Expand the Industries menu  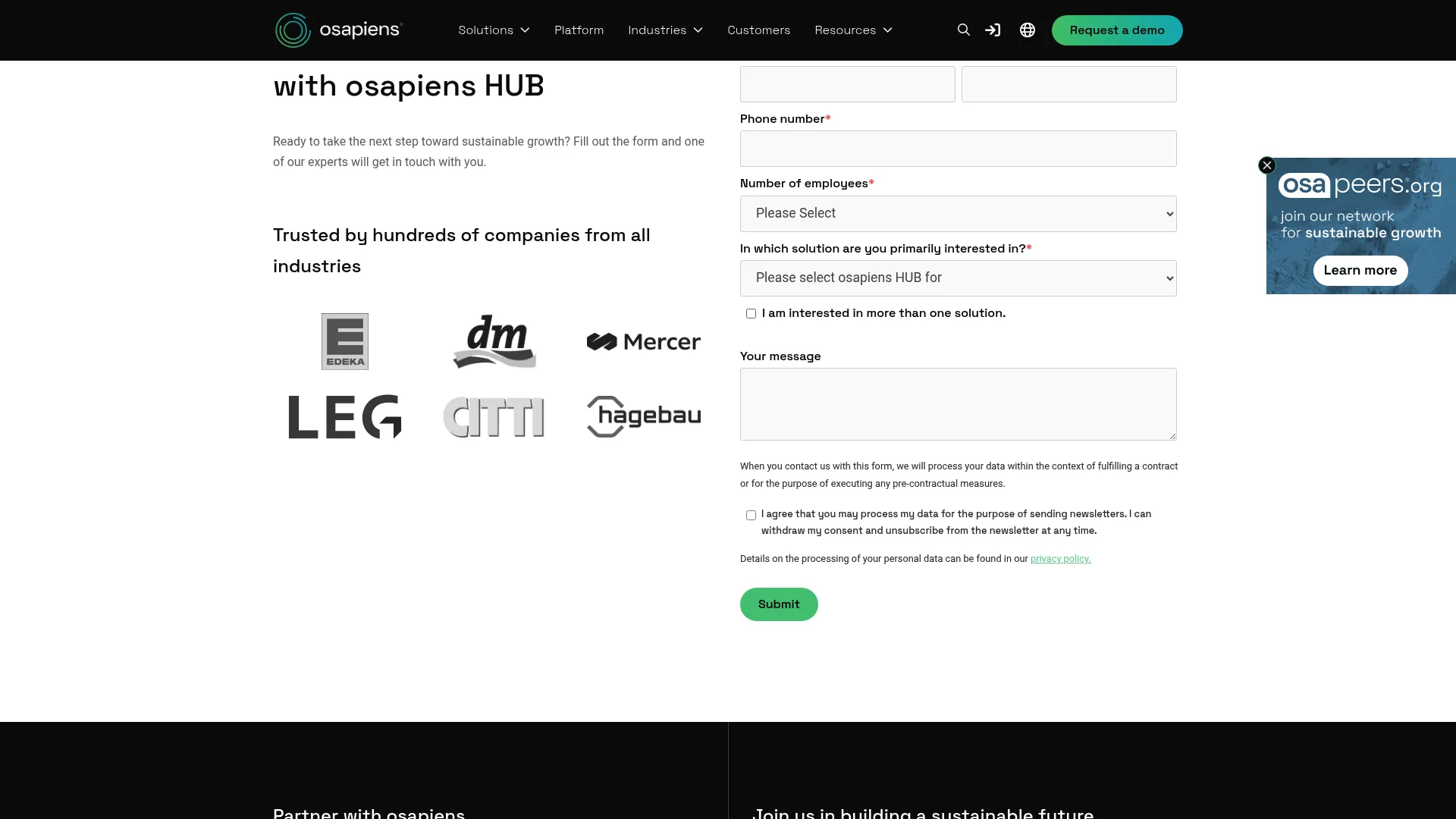coord(665,30)
